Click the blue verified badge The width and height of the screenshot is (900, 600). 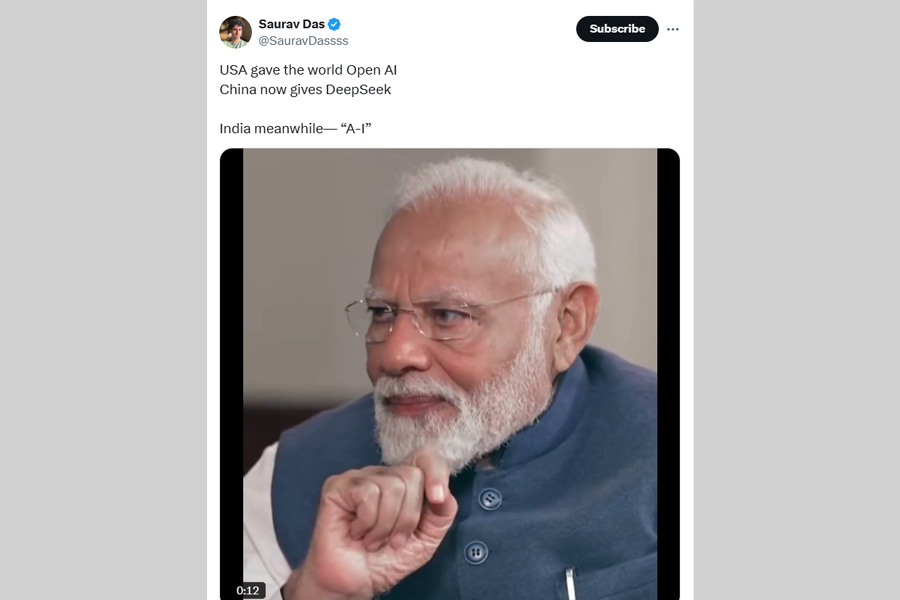pos(334,24)
